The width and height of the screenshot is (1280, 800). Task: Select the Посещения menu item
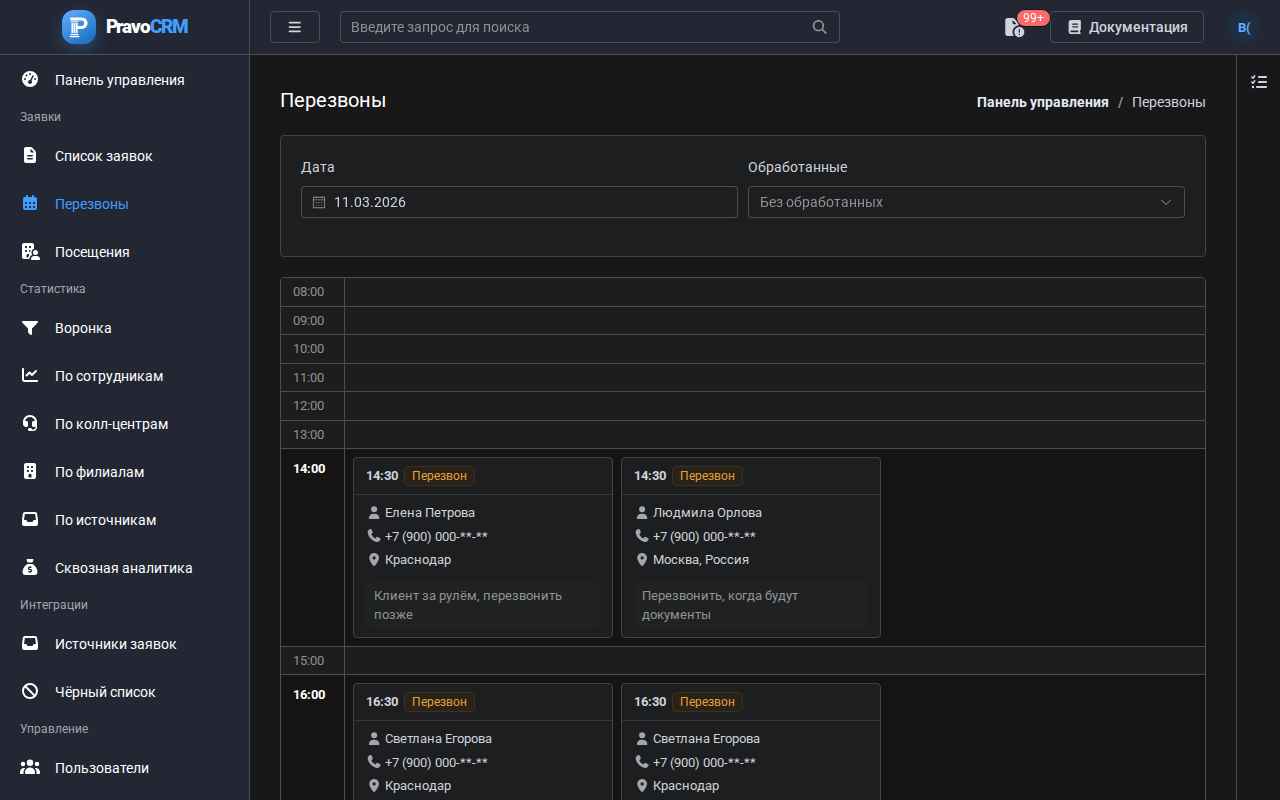(124, 252)
